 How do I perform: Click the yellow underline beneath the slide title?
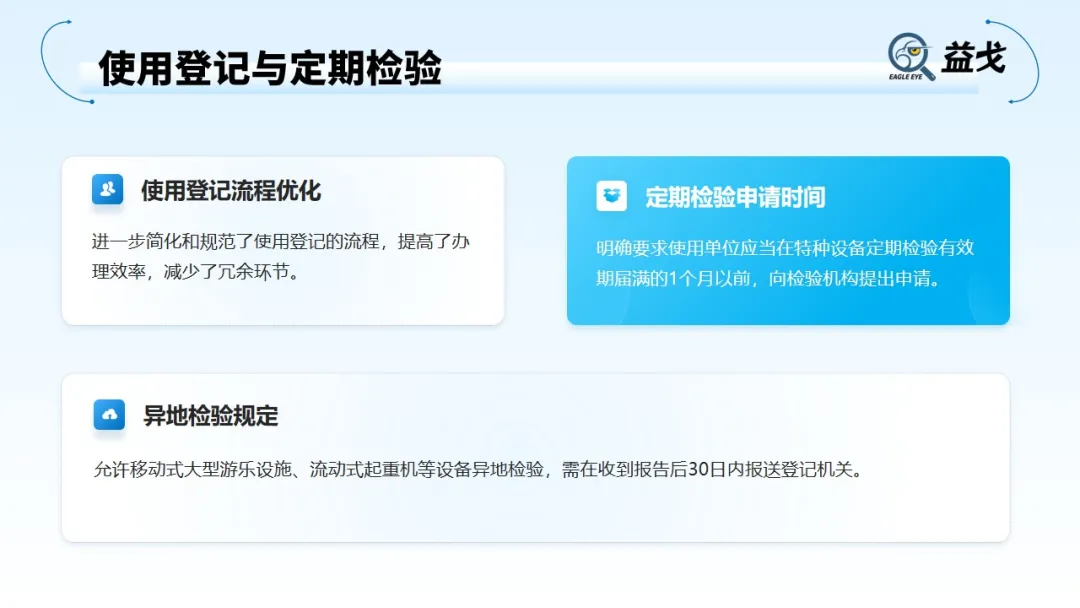tap(270, 92)
